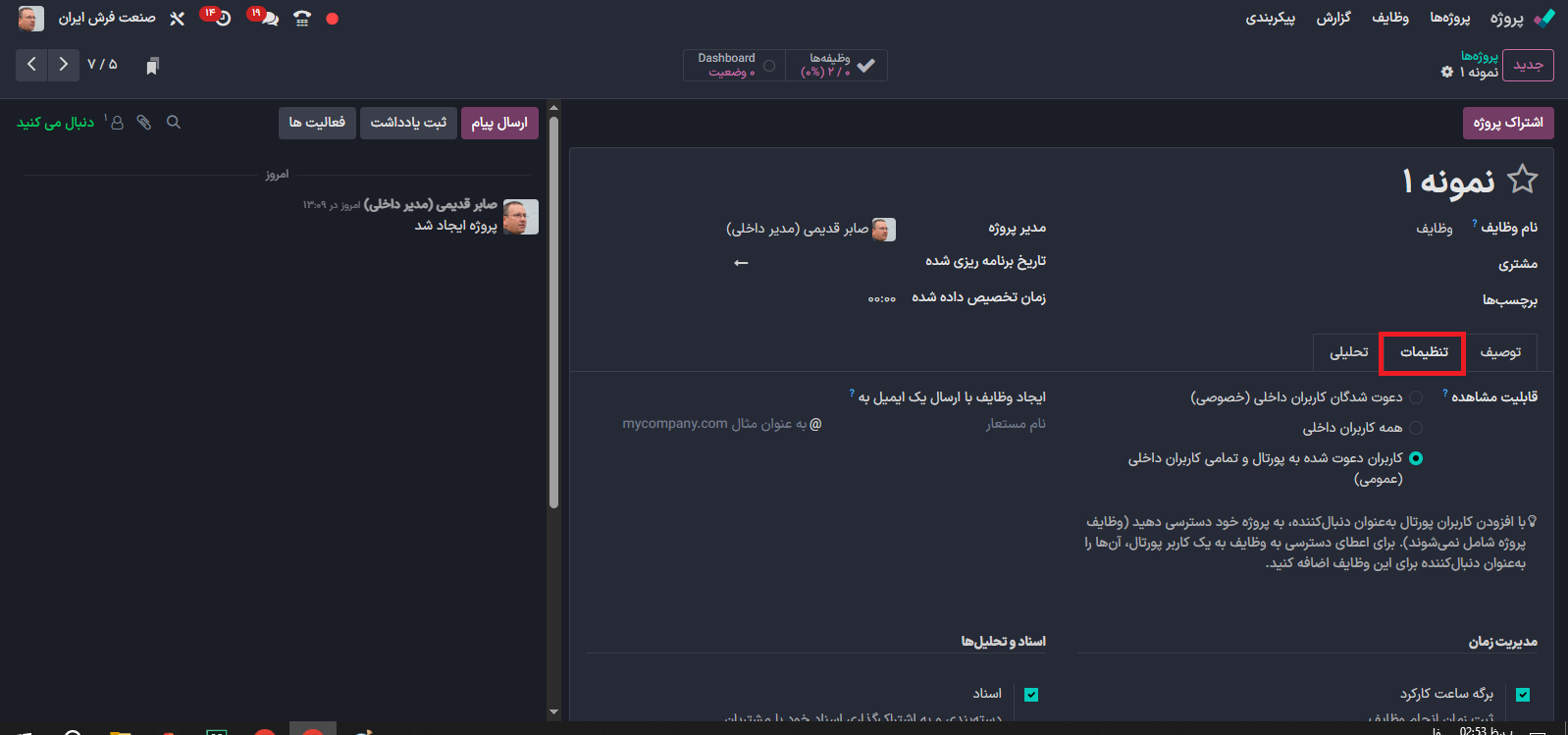Screen dimensions: 1568x735
Task: Click the اشتراک پروژه button
Action: tap(1507, 123)
